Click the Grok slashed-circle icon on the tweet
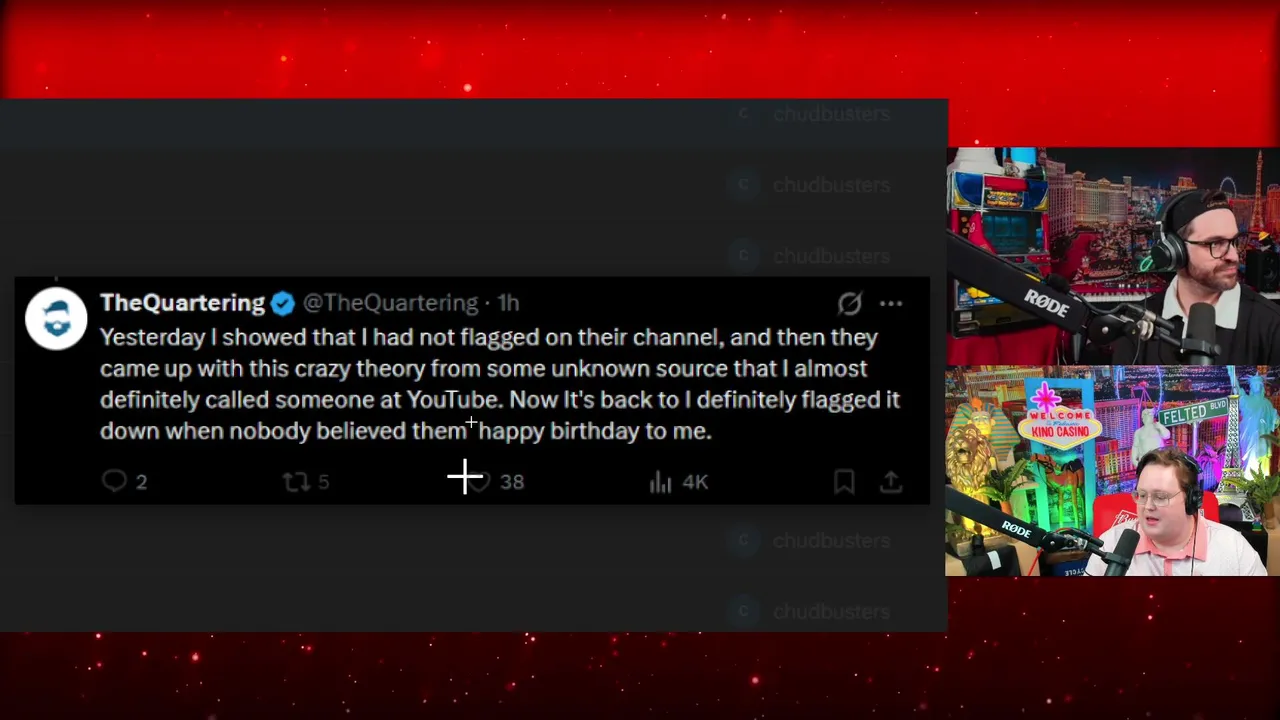Screen dimensions: 1280x720 click(849, 303)
